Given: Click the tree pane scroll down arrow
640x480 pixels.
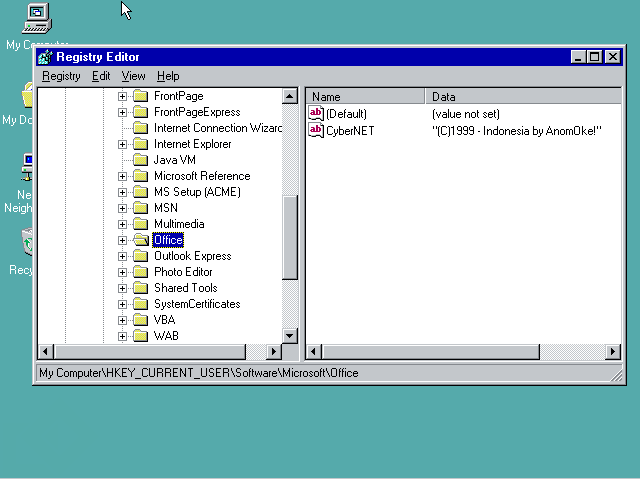Looking at the screenshot, I should point(289,336).
